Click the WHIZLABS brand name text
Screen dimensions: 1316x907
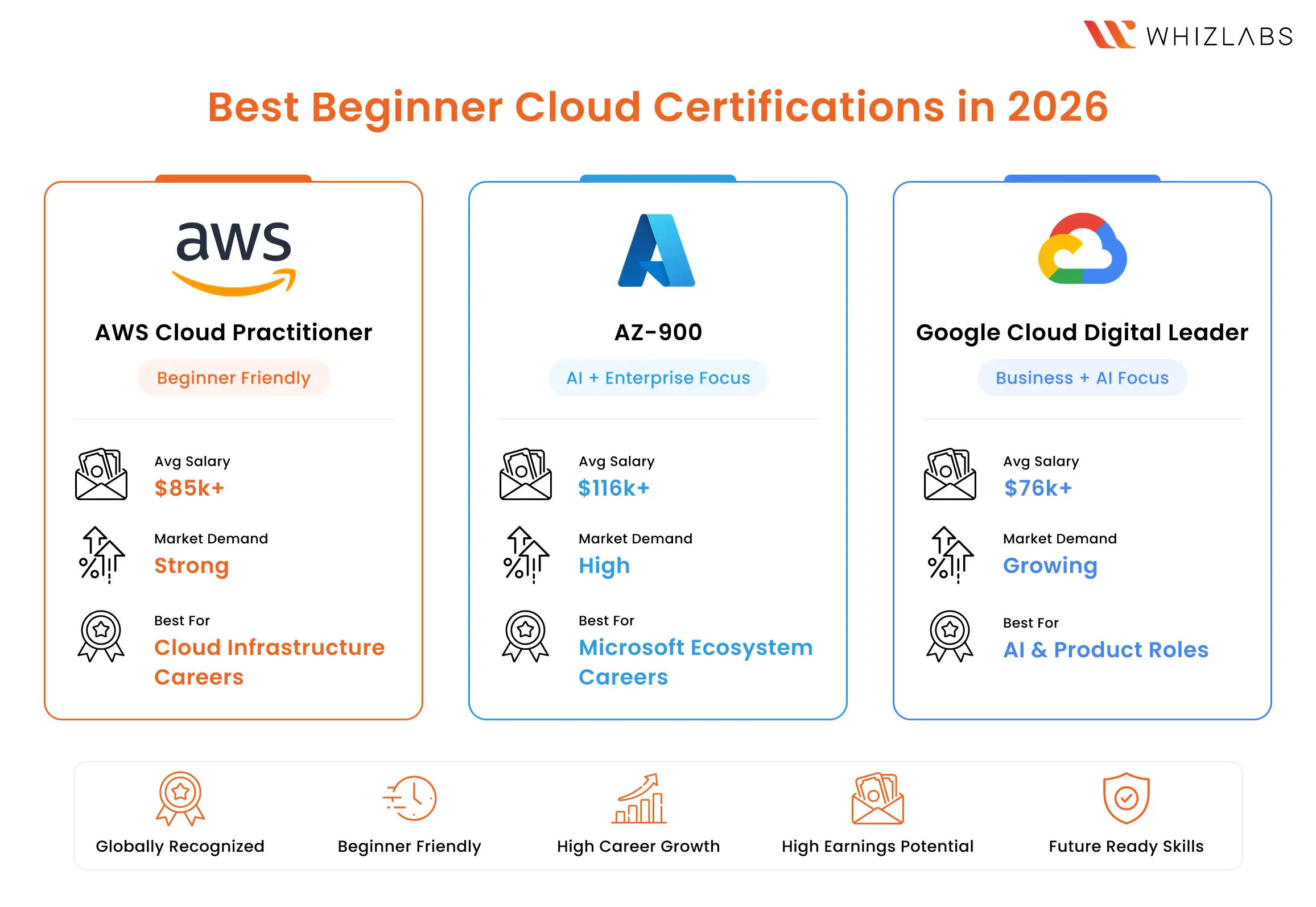point(1219,37)
